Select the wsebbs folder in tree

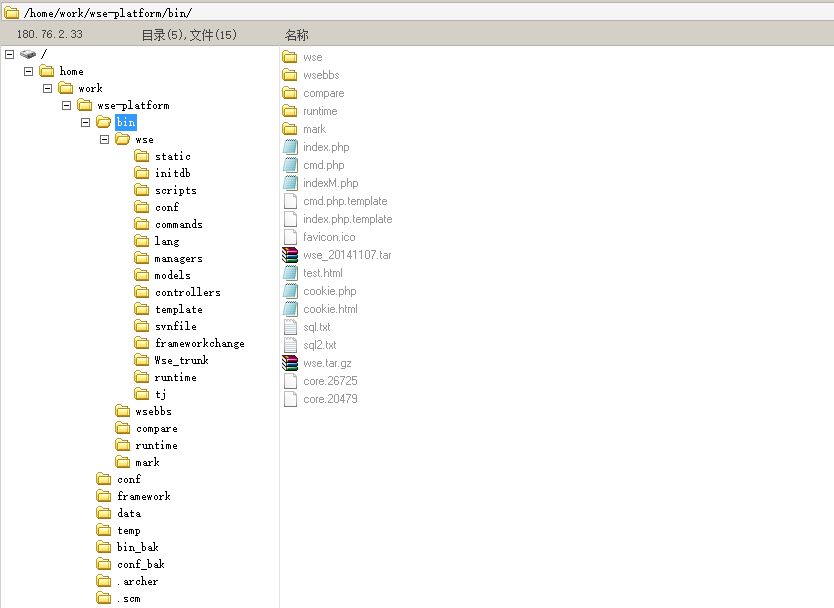click(x=154, y=412)
